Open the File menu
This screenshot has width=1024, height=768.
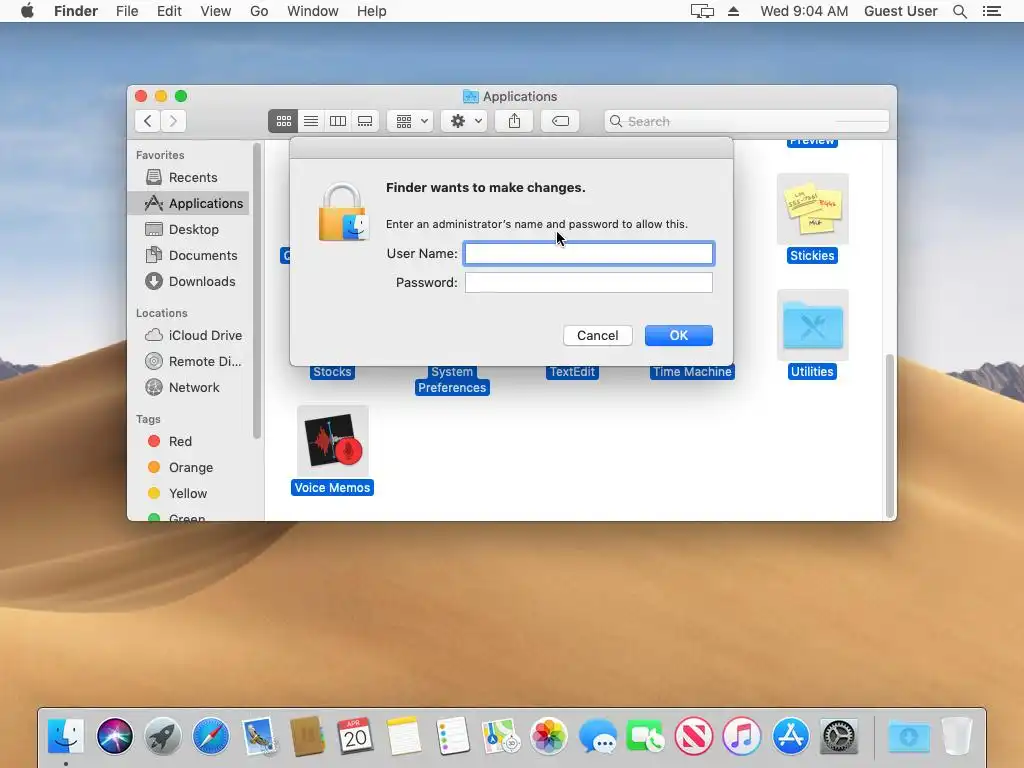[127, 11]
